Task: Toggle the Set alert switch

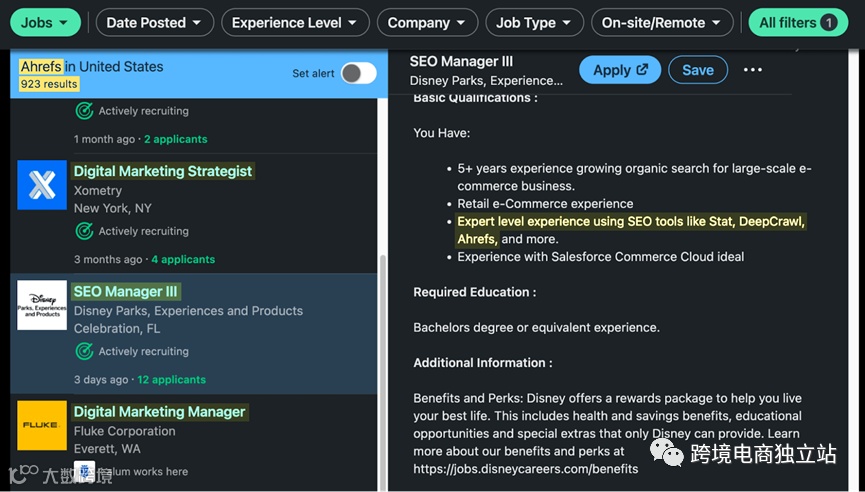Action: pos(358,73)
